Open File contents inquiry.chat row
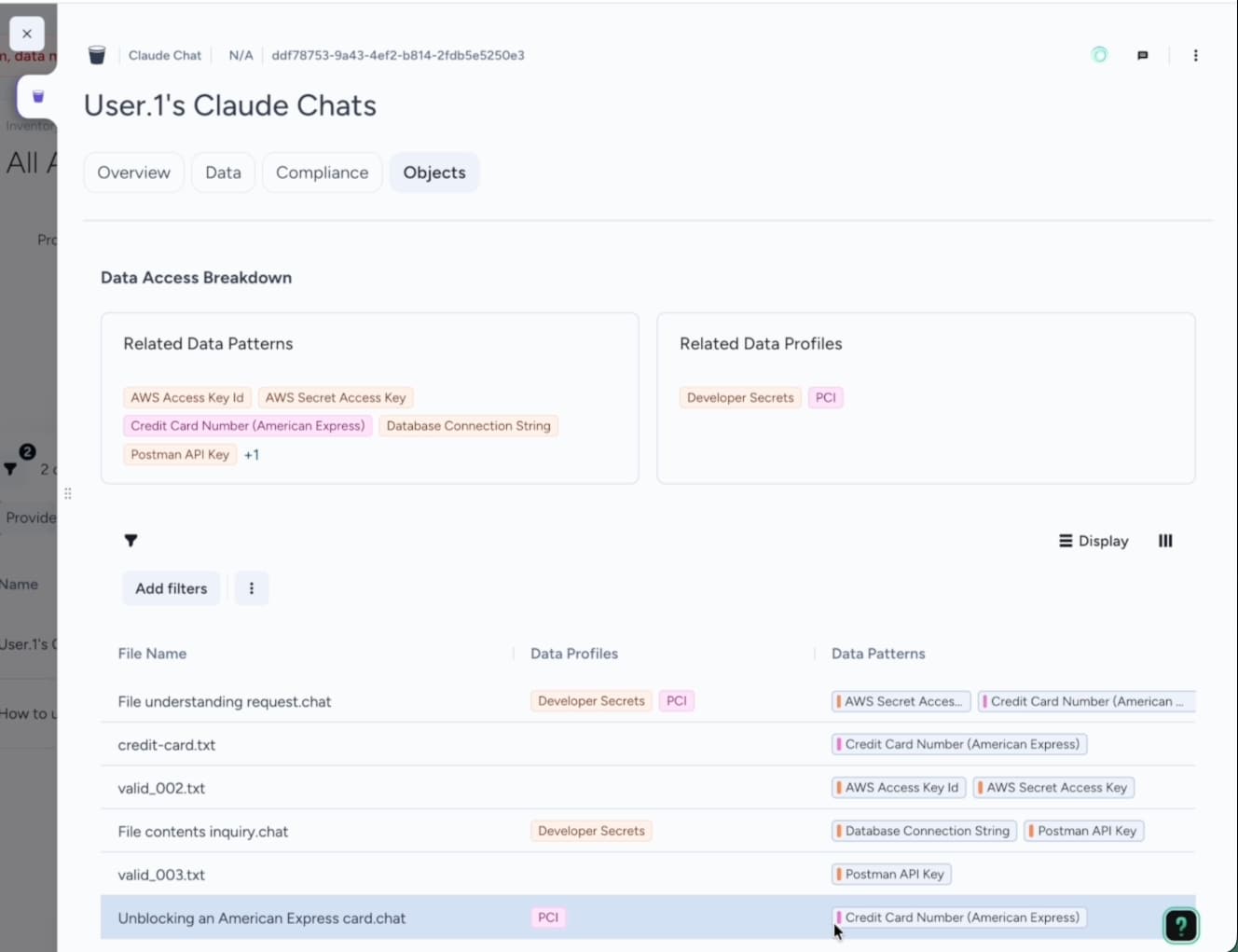The image size is (1238, 952). [x=648, y=831]
